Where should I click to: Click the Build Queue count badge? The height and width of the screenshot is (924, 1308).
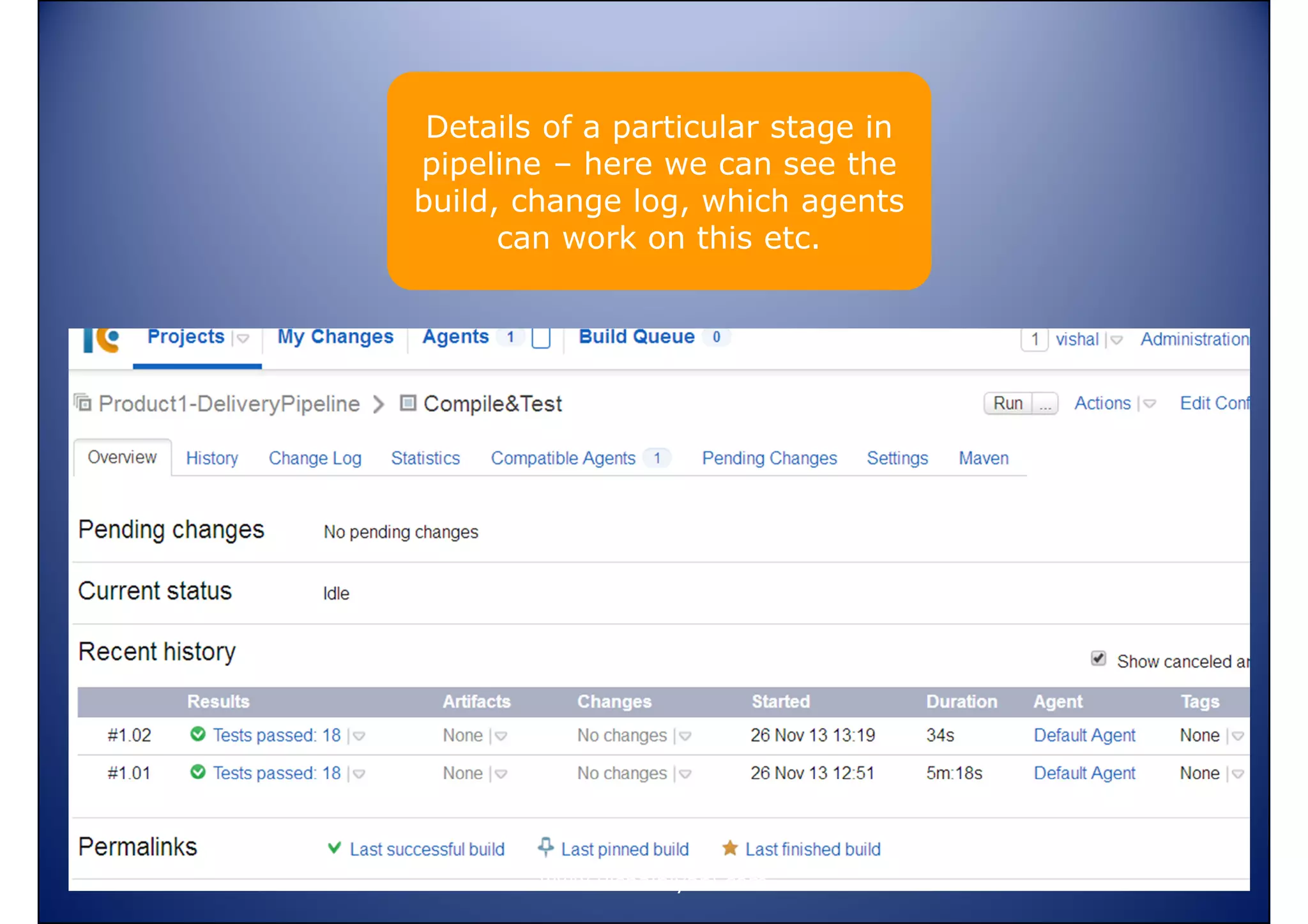(717, 337)
